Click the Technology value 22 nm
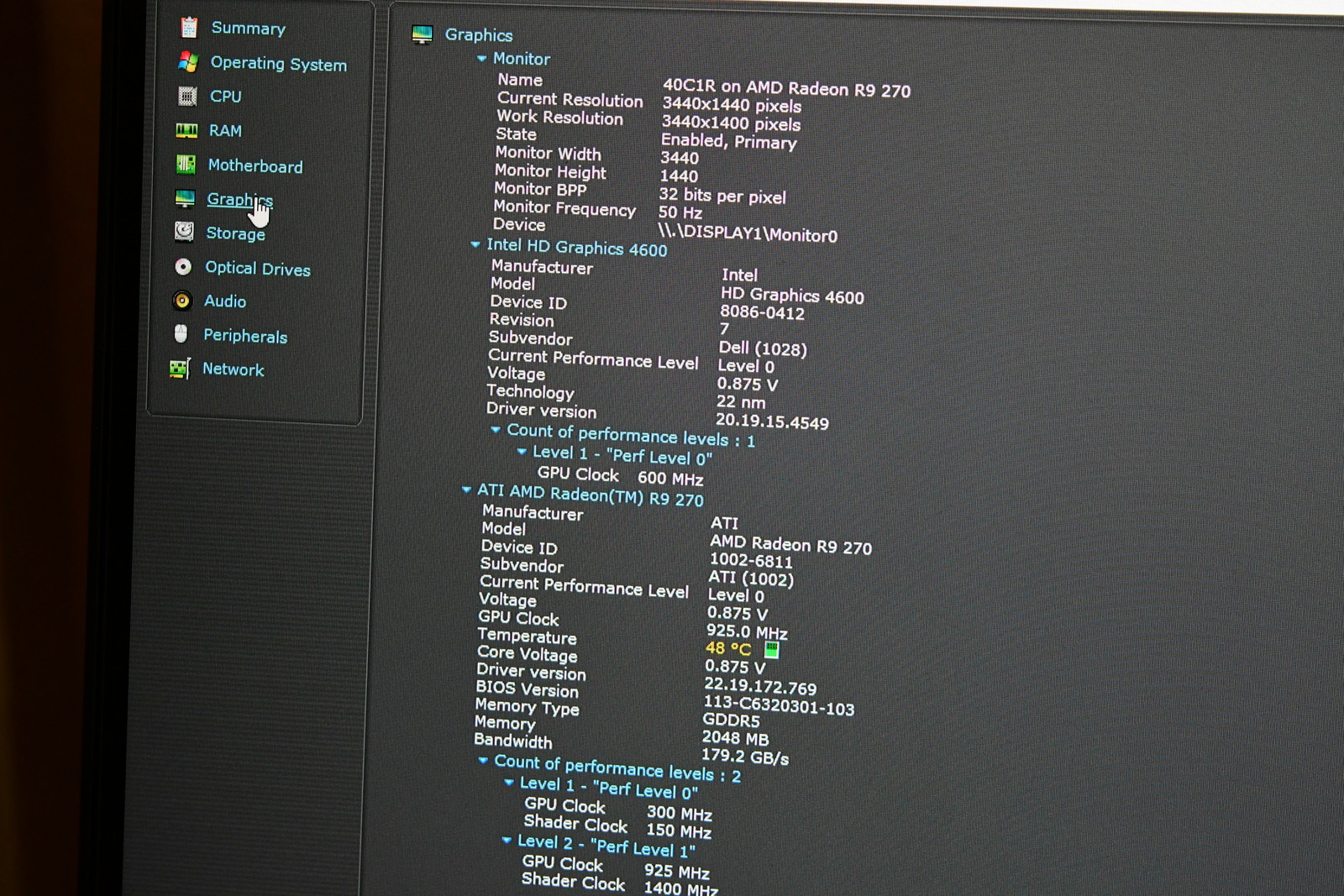Image resolution: width=1344 pixels, height=896 pixels. tap(741, 402)
